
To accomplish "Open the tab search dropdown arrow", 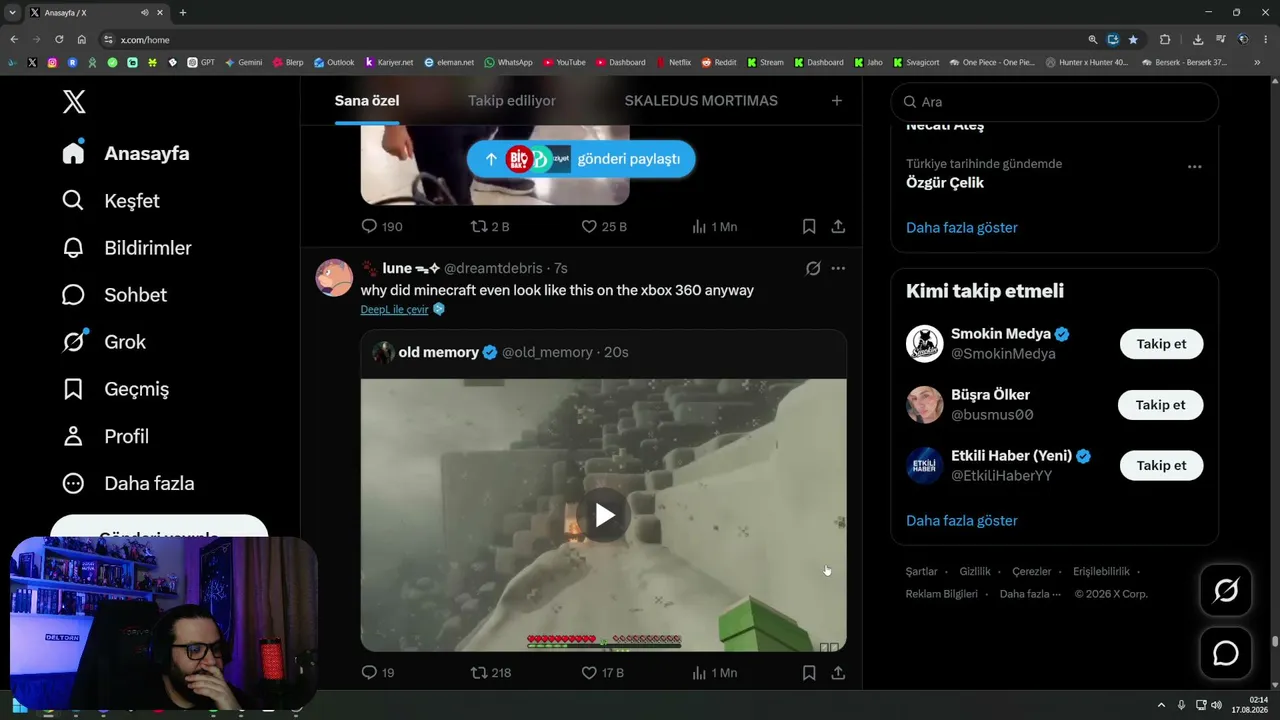I will [12, 13].
